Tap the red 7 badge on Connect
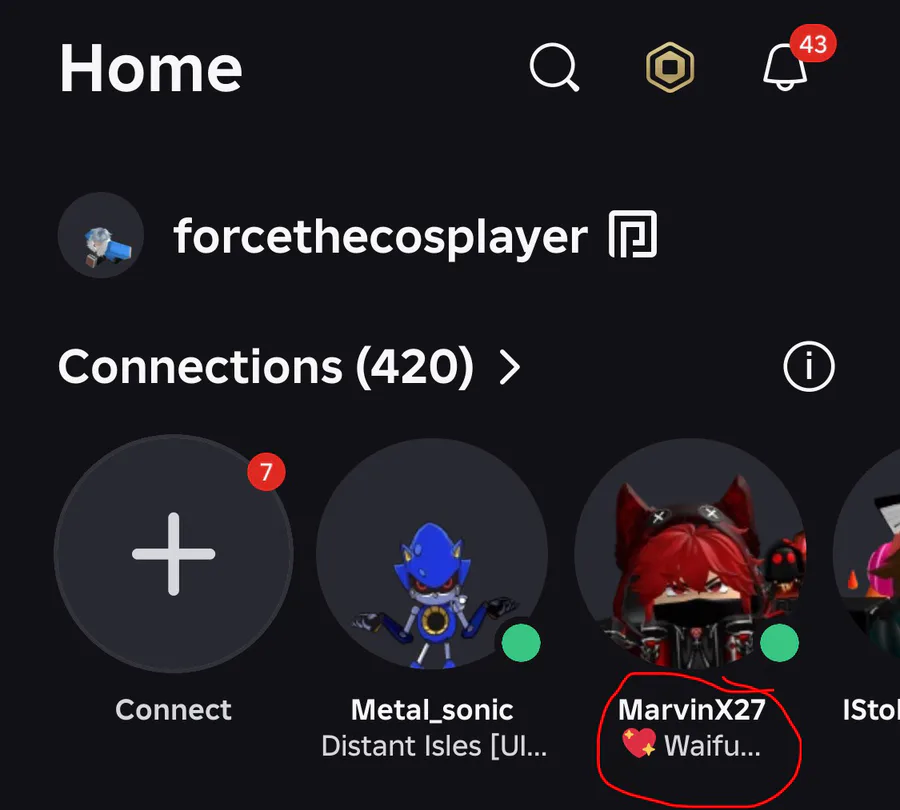The height and width of the screenshot is (810, 900). click(266, 472)
